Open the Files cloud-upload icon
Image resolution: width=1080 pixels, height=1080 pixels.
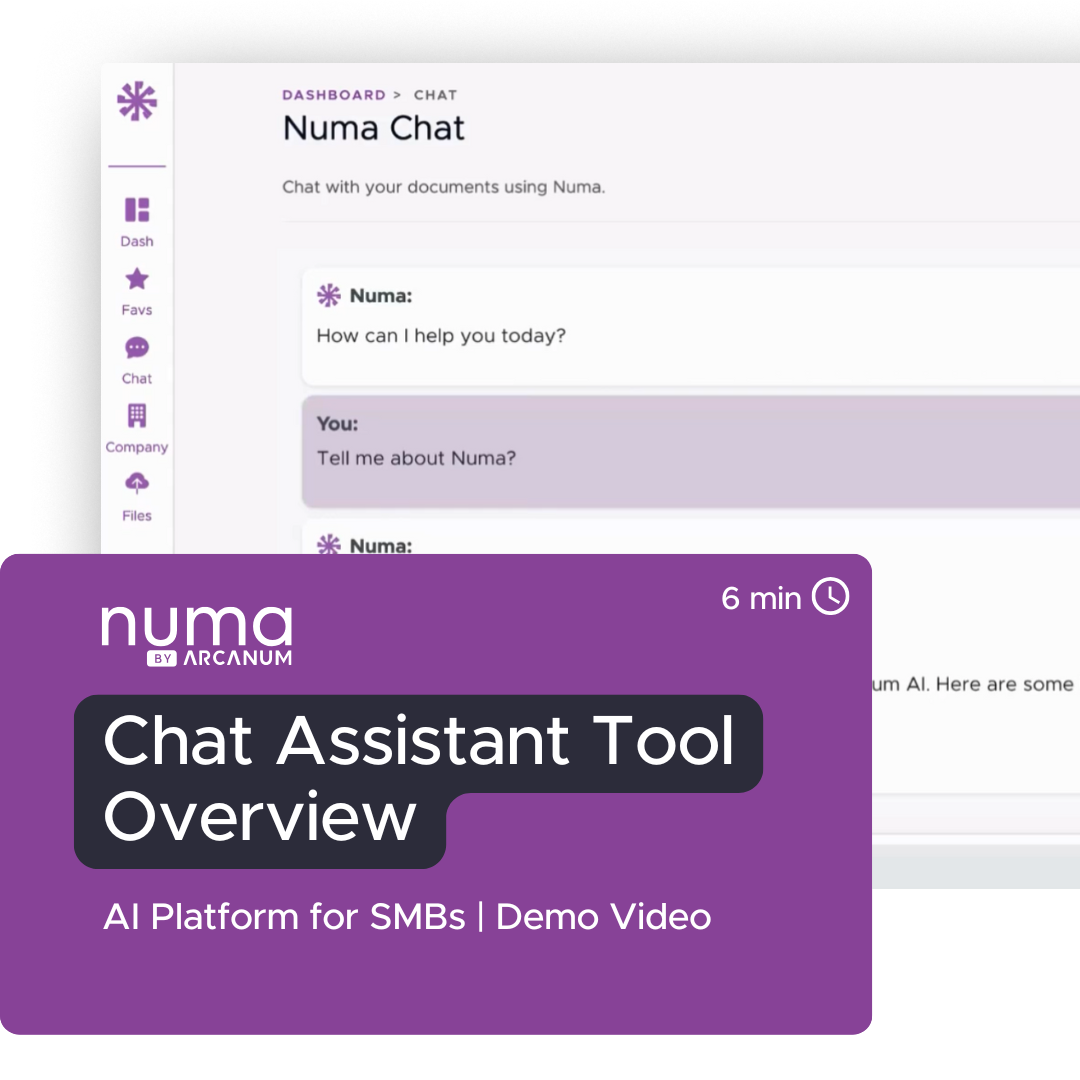click(137, 484)
